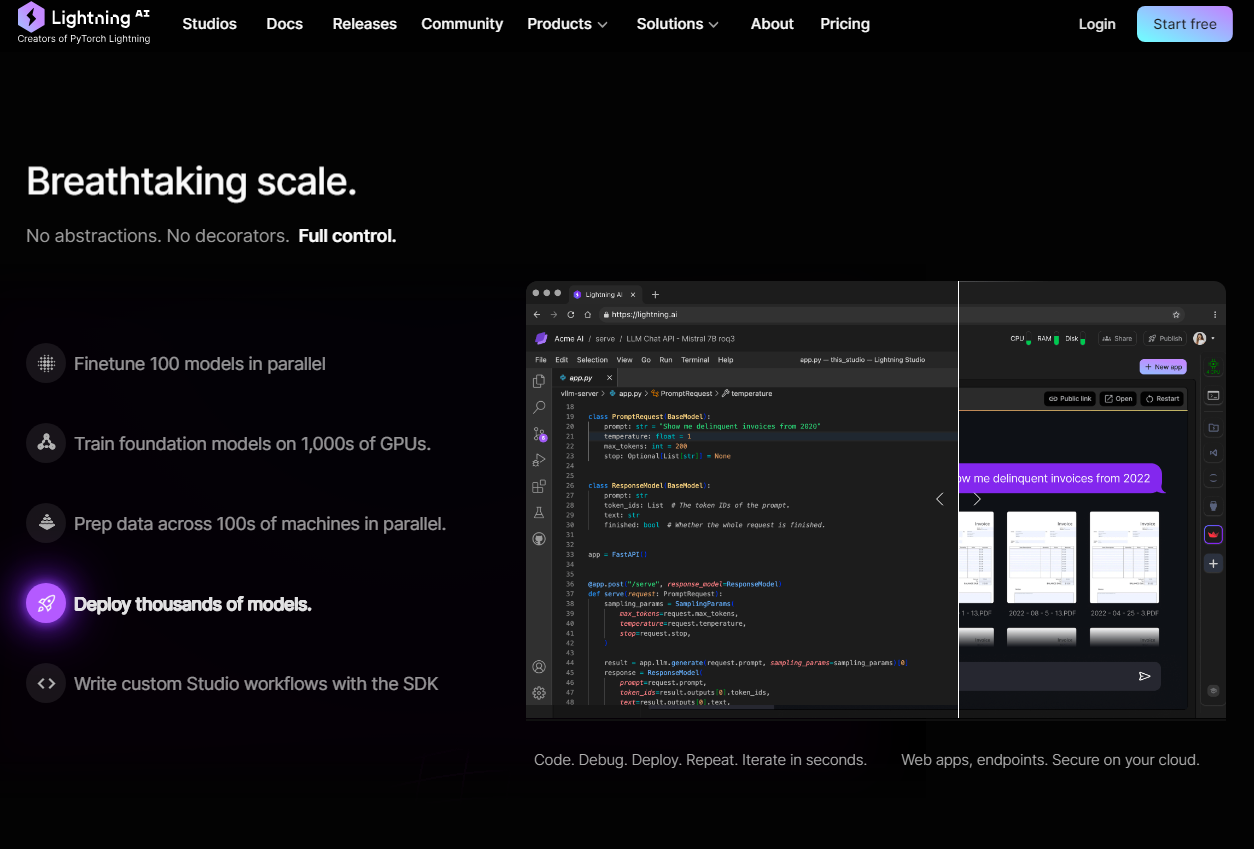Select the SDK code brackets icon
The height and width of the screenshot is (849, 1254).
click(x=46, y=683)
